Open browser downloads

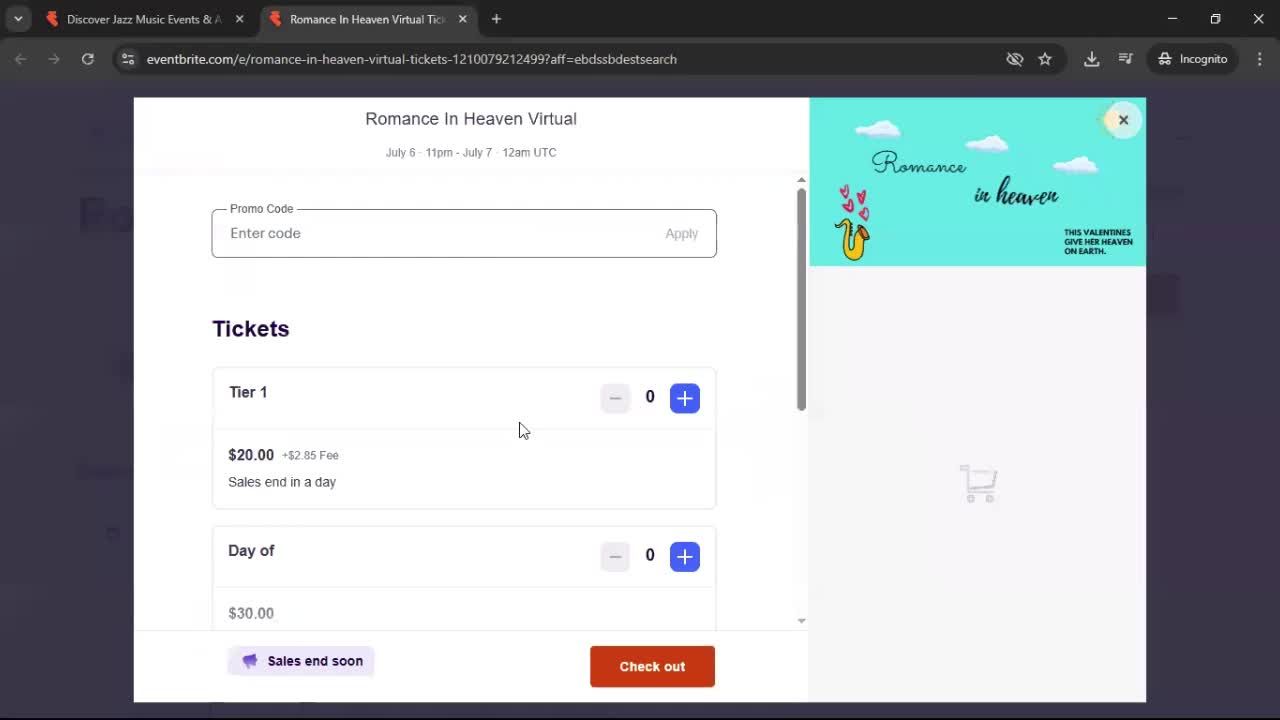point(1092,59)
